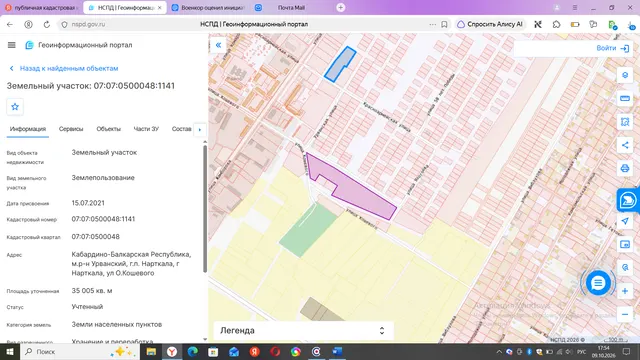
Task: Show hidden system tray icons
Action: [x=499, y=351]
